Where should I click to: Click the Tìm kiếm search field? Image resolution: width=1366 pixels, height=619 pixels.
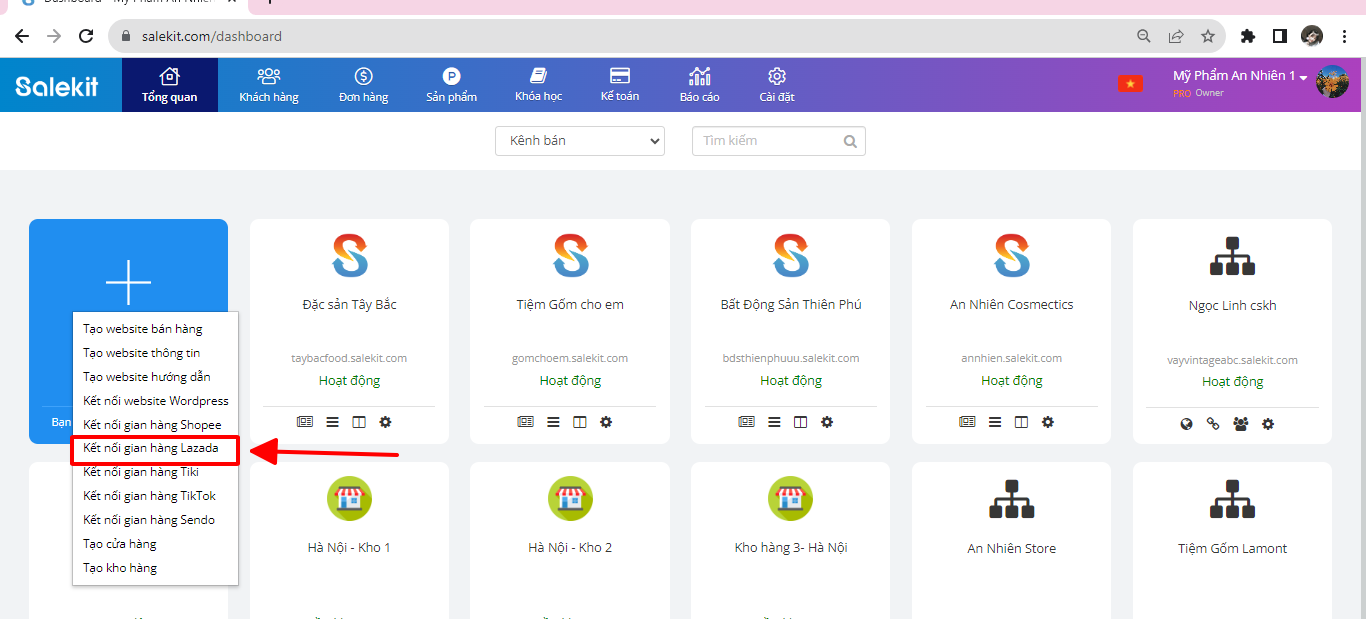[768, 141]
